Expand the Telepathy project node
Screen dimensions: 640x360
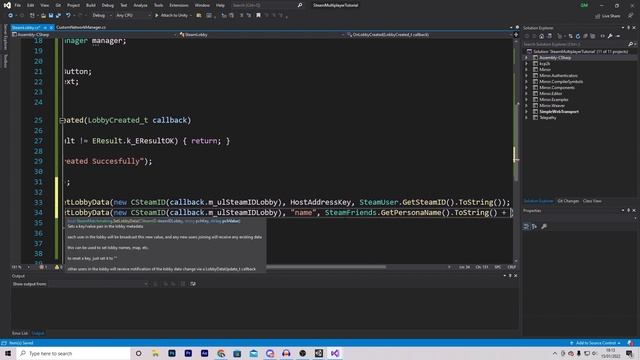point(527,118)
